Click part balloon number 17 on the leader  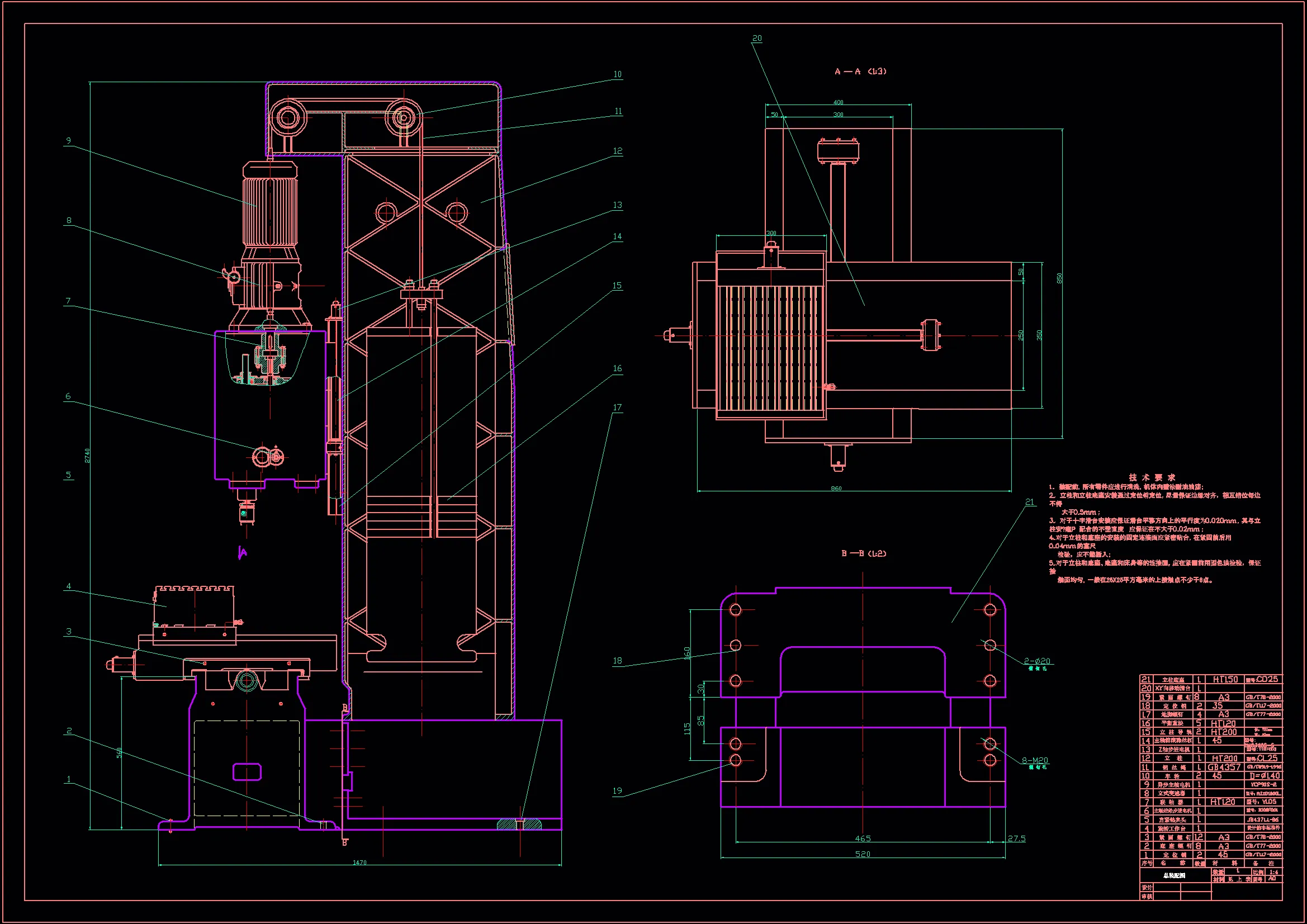point(617,407)
